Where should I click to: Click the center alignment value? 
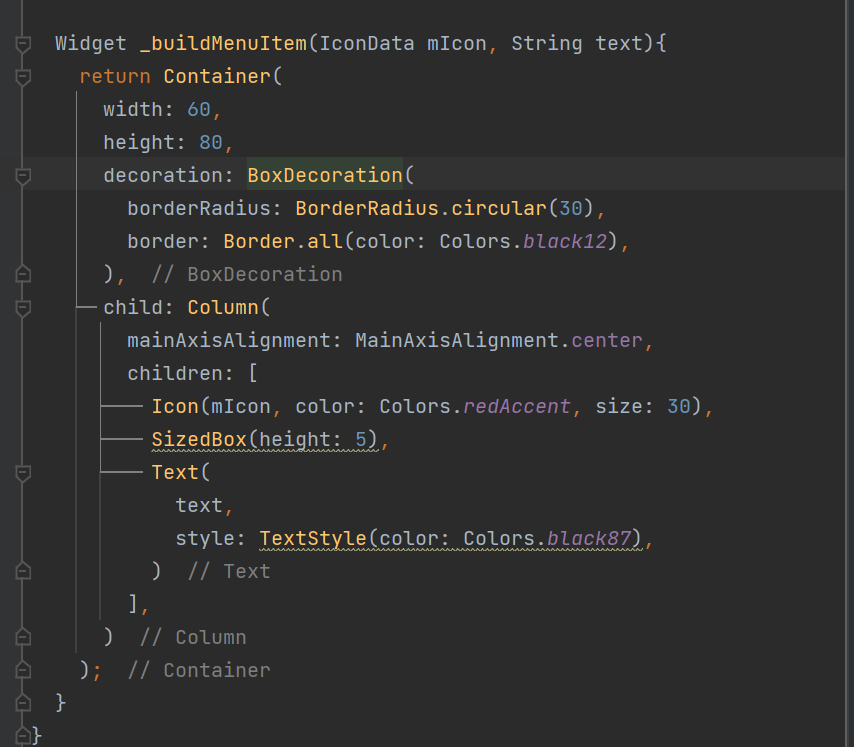[x=607, y=340]
